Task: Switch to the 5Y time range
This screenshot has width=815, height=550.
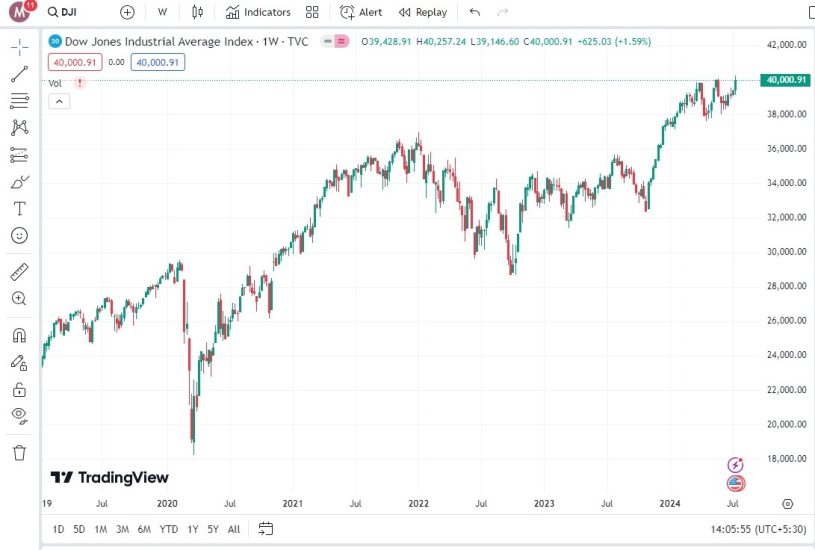Action: coord(212,528)
